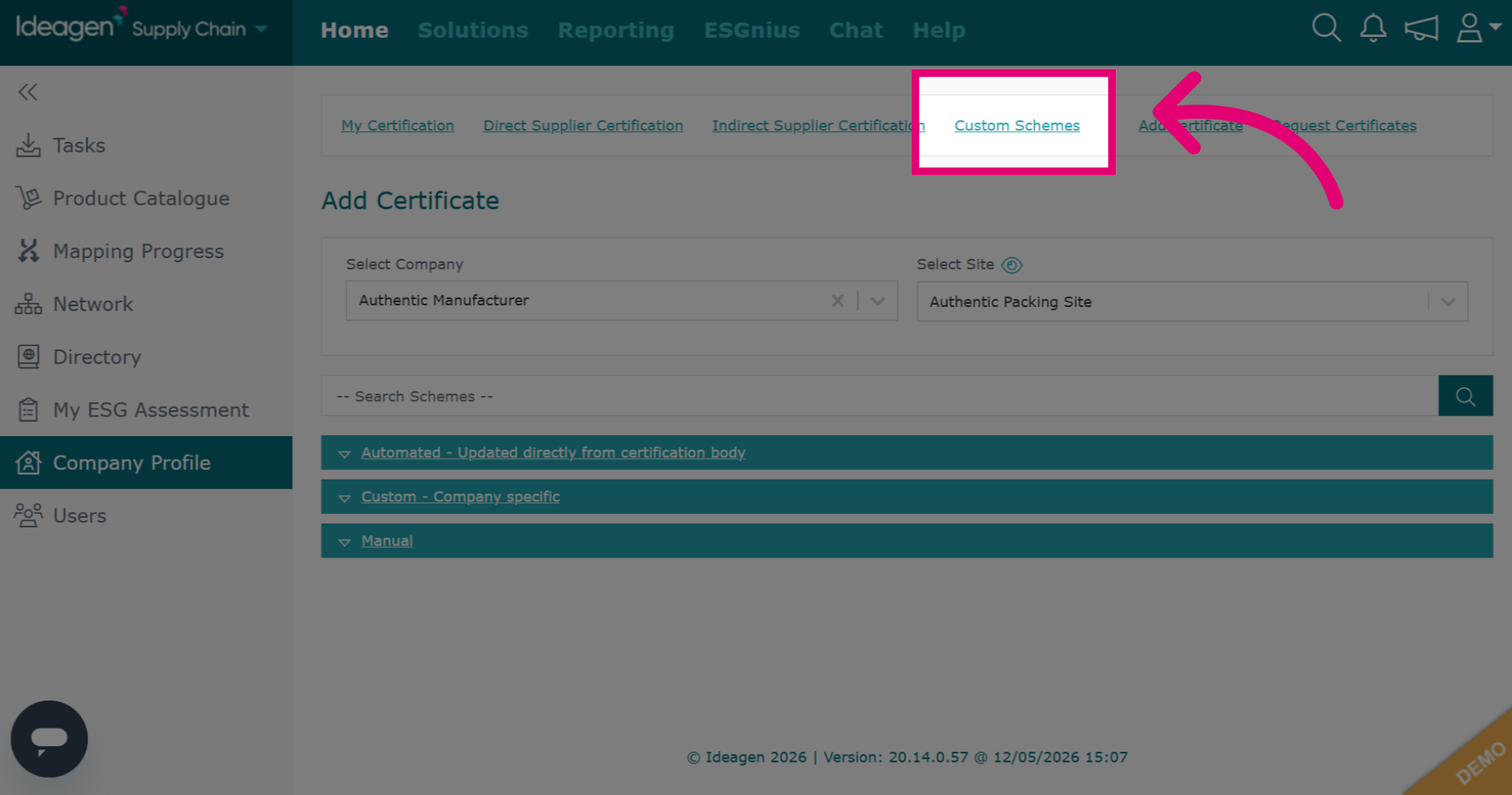Collapse the sidebar with double chevron icon

pos(28,92)
